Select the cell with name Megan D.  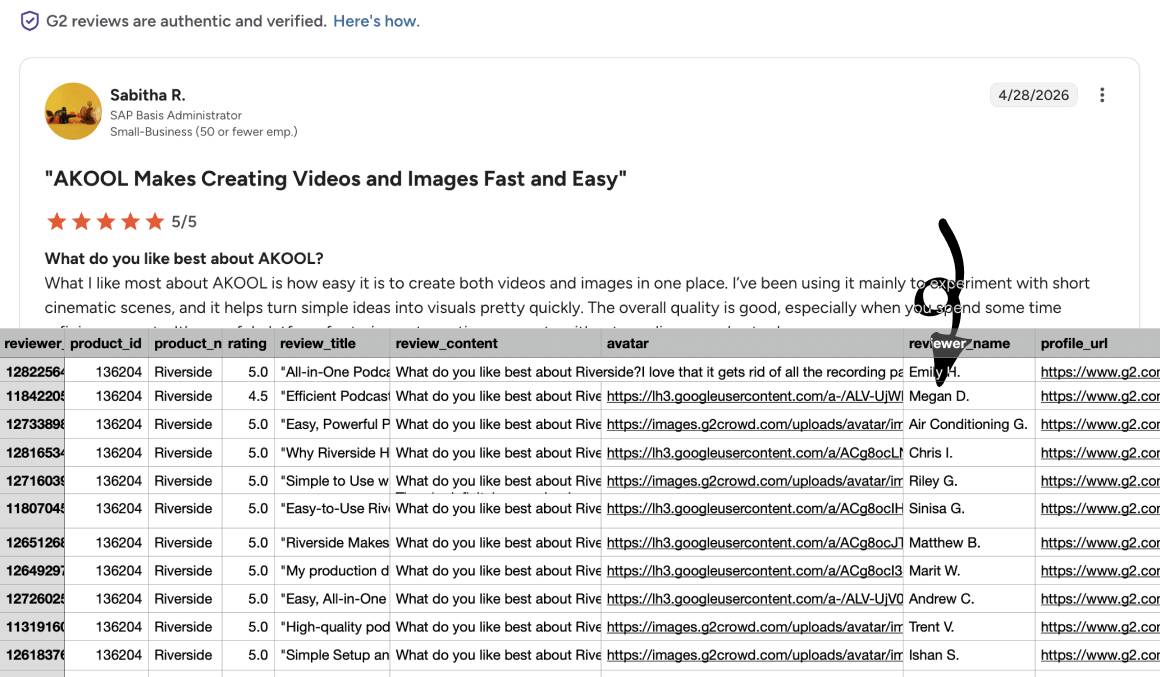pyautogui.click(x=969, y=397)
